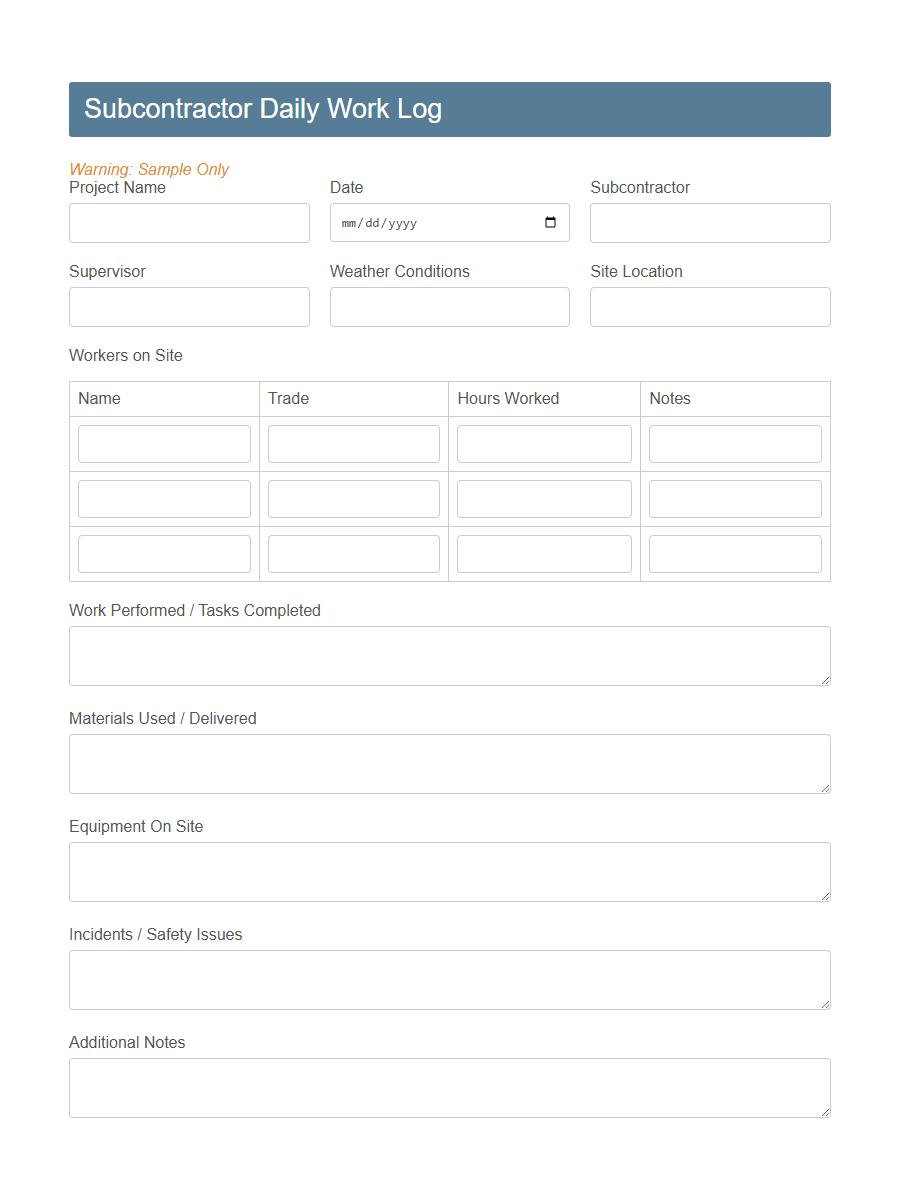Click the second row Notes field
The image size is (900, 1186).
[735, 498]
